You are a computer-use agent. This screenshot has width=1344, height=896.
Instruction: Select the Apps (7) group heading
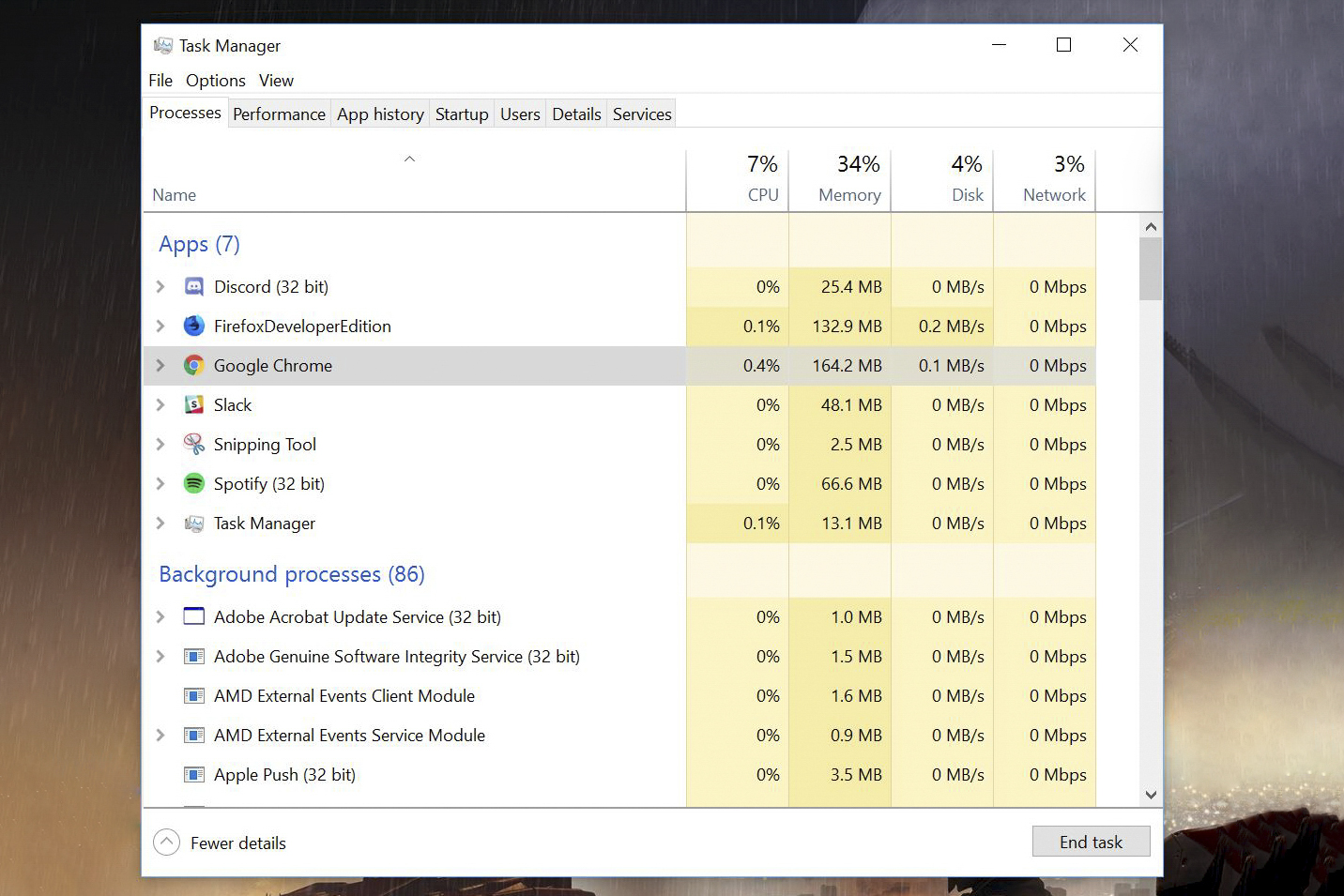pyautogui.click(x=199, y=245)
